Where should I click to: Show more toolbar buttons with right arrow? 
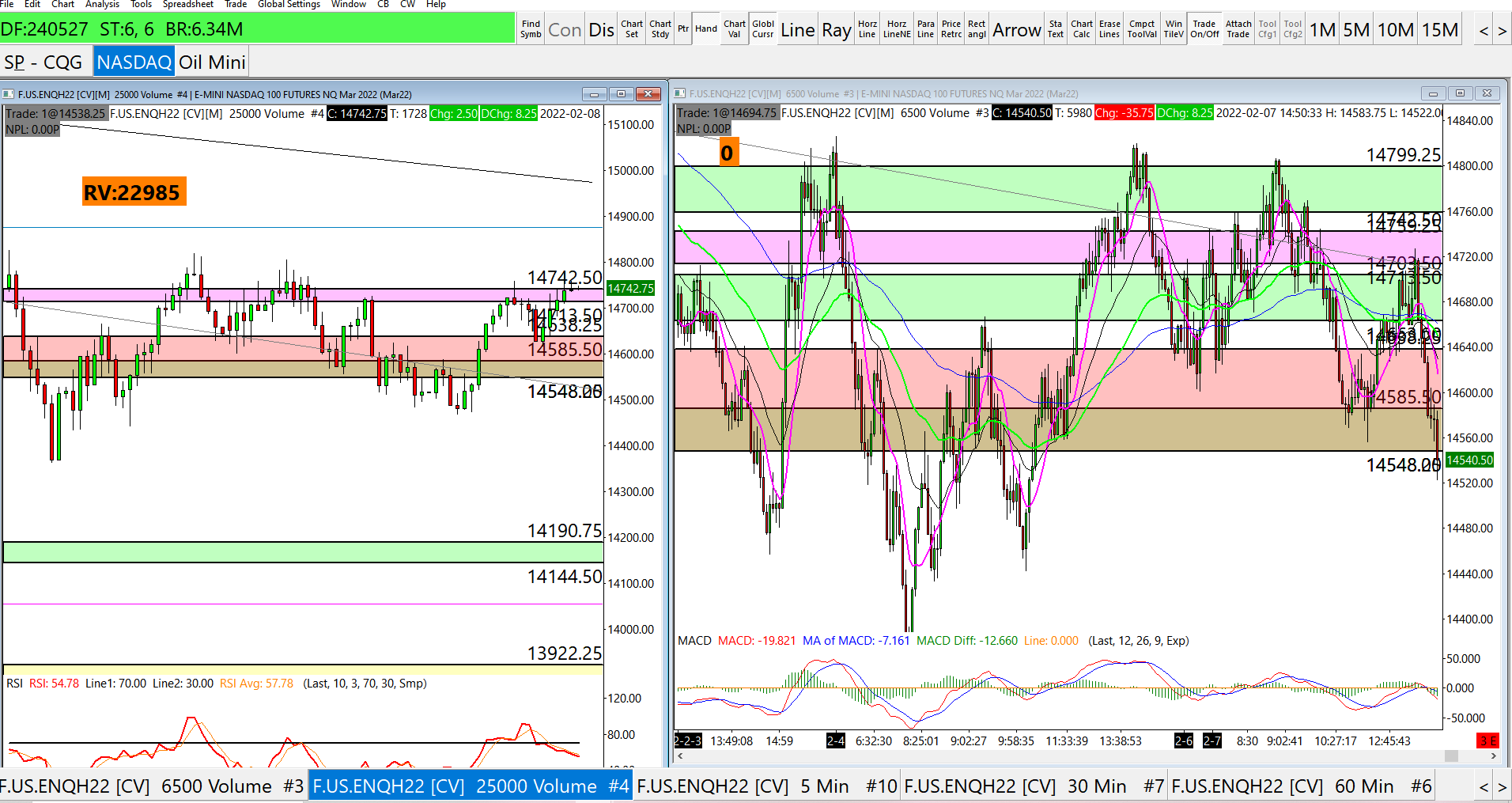[x=1502, y=31]
